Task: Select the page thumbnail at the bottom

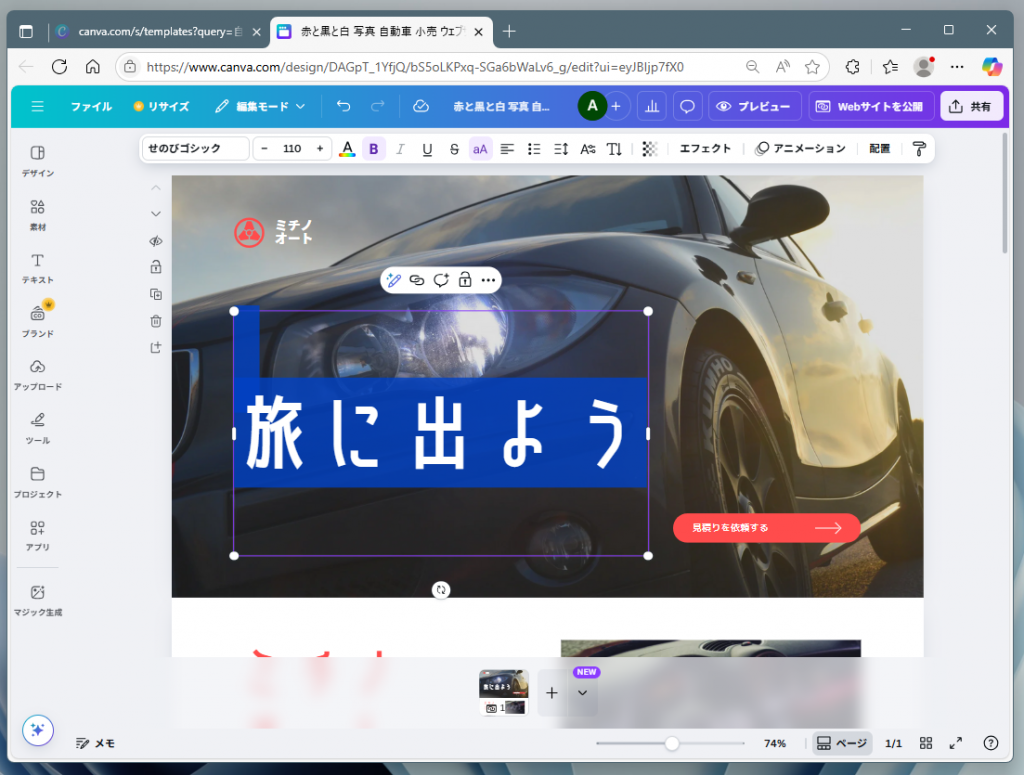Action: point(504,692)
